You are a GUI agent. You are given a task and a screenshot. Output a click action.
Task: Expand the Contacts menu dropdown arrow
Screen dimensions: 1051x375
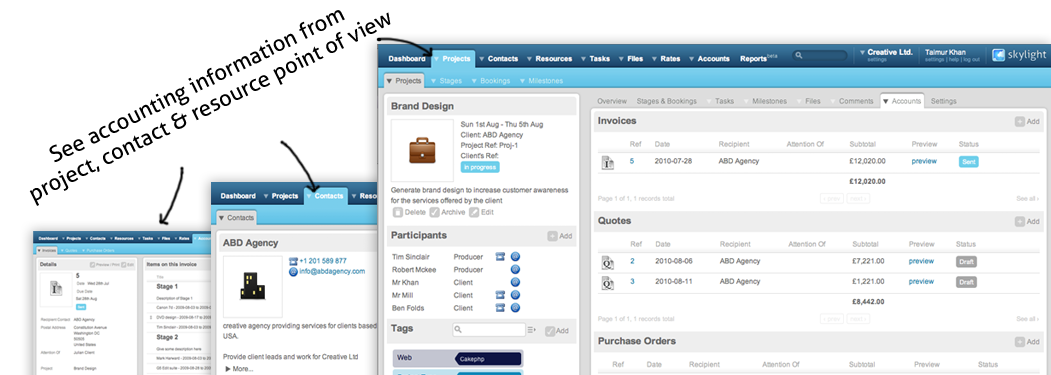click(481, 59)
